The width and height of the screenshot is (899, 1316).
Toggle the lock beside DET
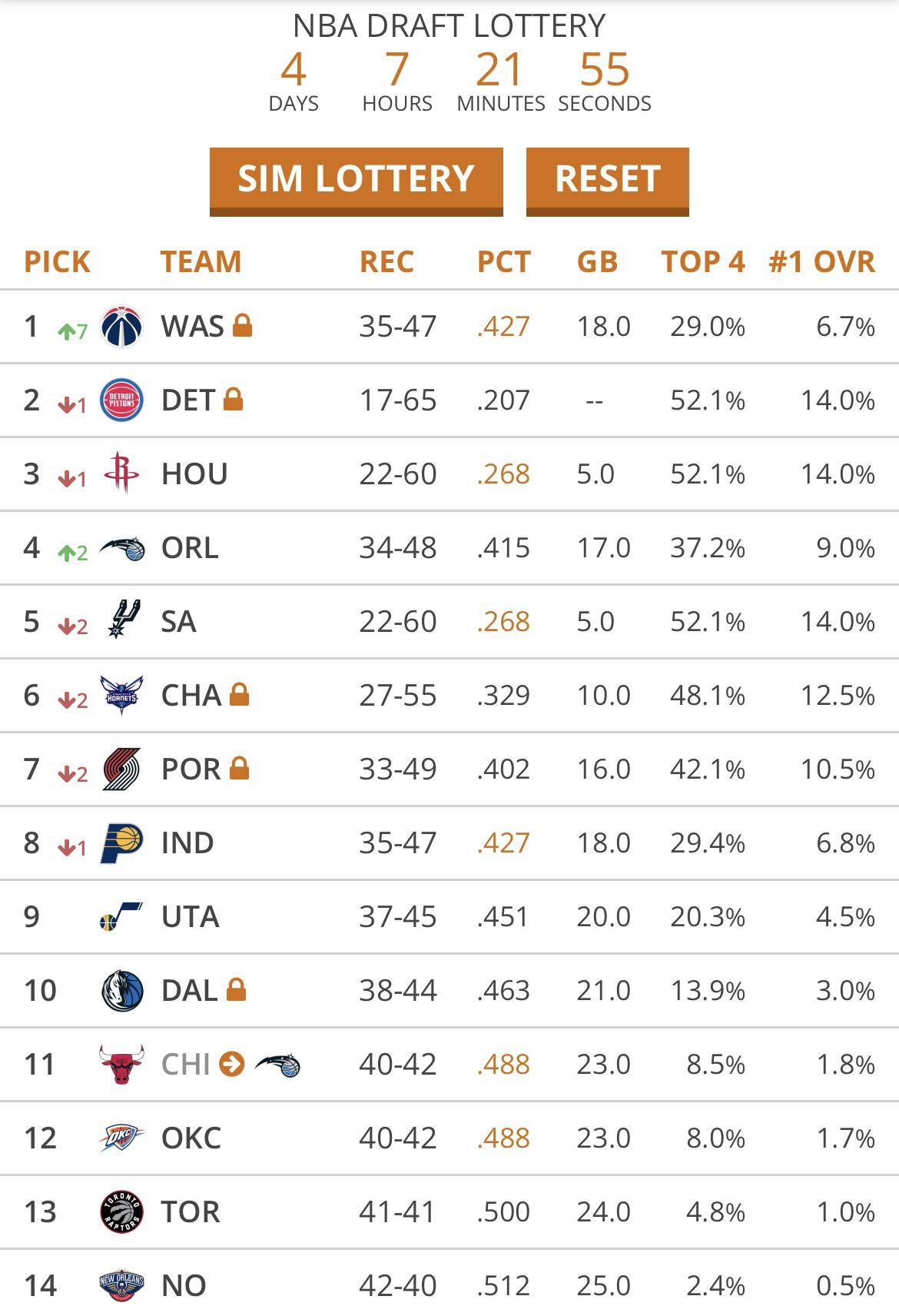coord(233,400)
